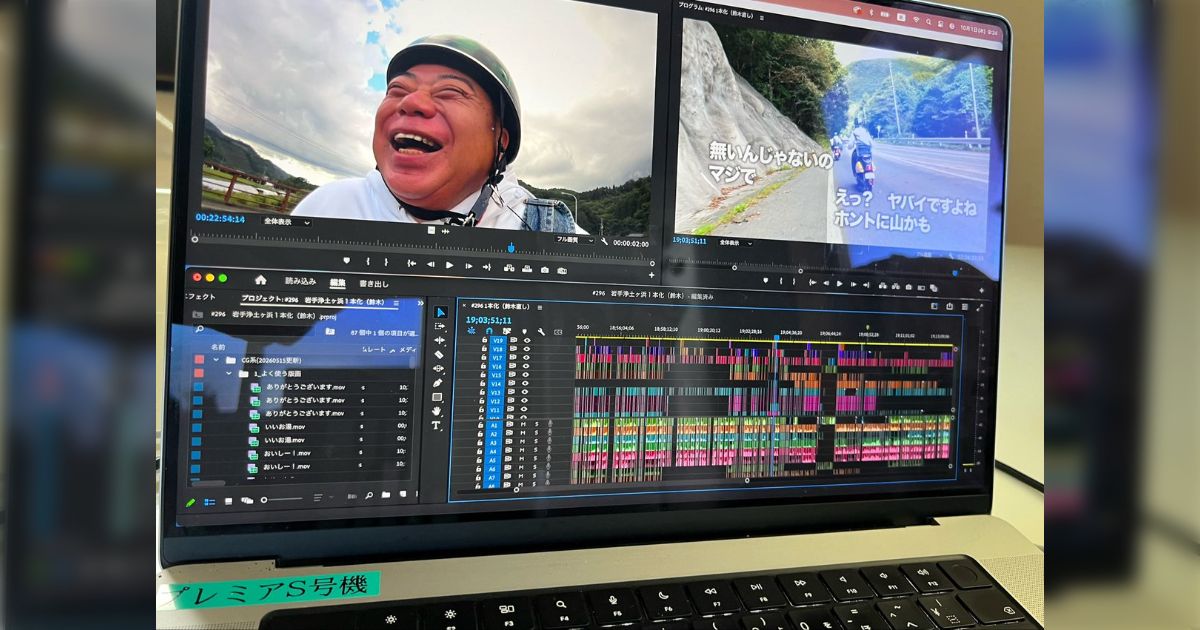Select the Track Select Forward tool
1200x630 pixels.
pos(440,326)
